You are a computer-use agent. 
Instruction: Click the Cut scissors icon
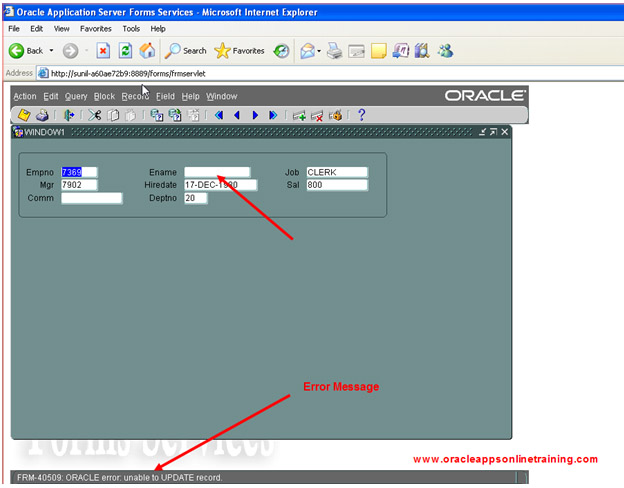coord(95,115)
